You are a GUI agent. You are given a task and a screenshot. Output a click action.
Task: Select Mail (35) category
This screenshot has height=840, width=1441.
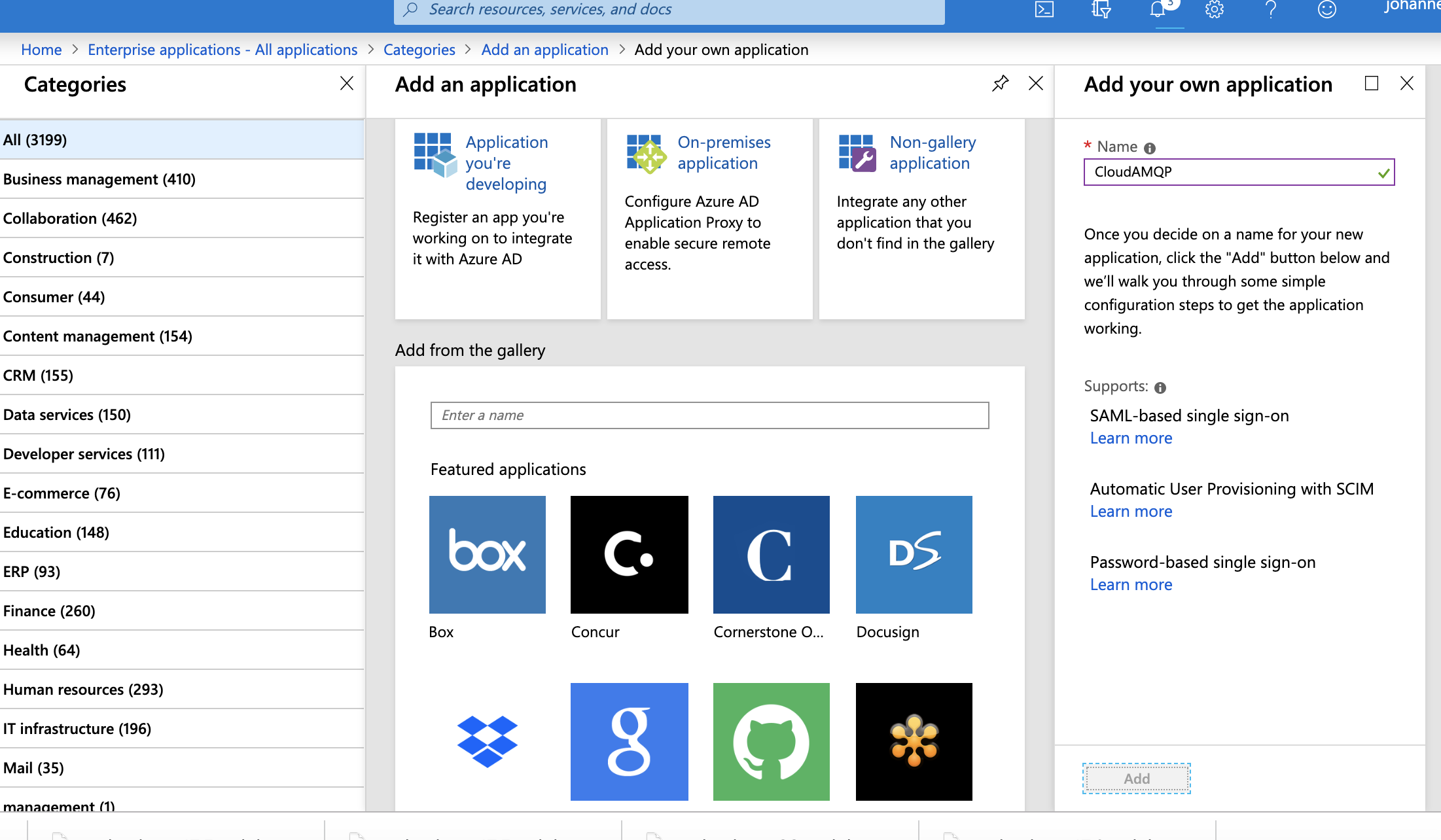coord(182,768)
